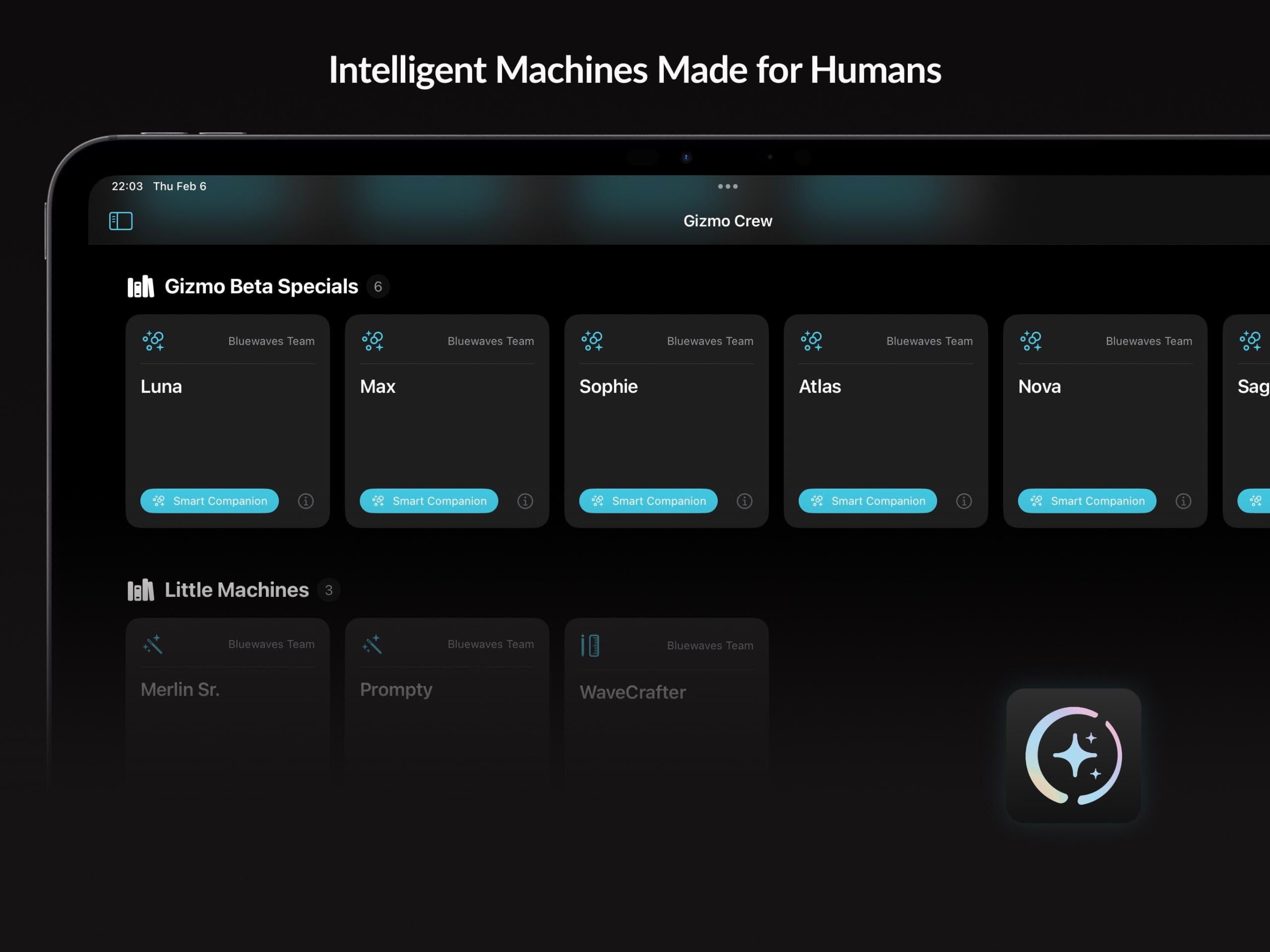This screenshot has width=1270, height=952.
Task: Launch Luna's Smart Companion button
Action: 209,501
